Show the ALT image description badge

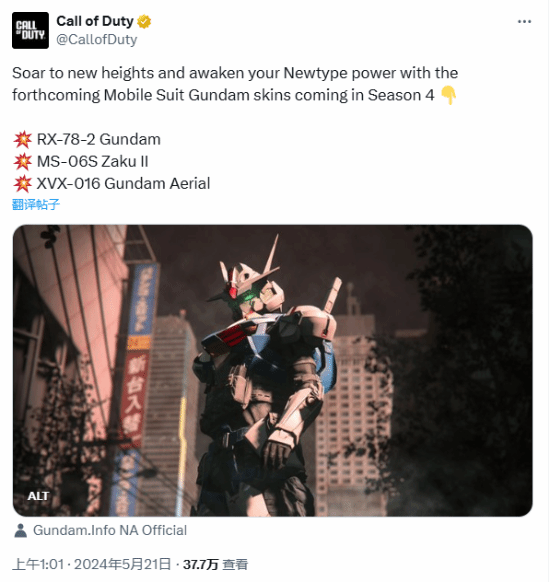point(38,496)
